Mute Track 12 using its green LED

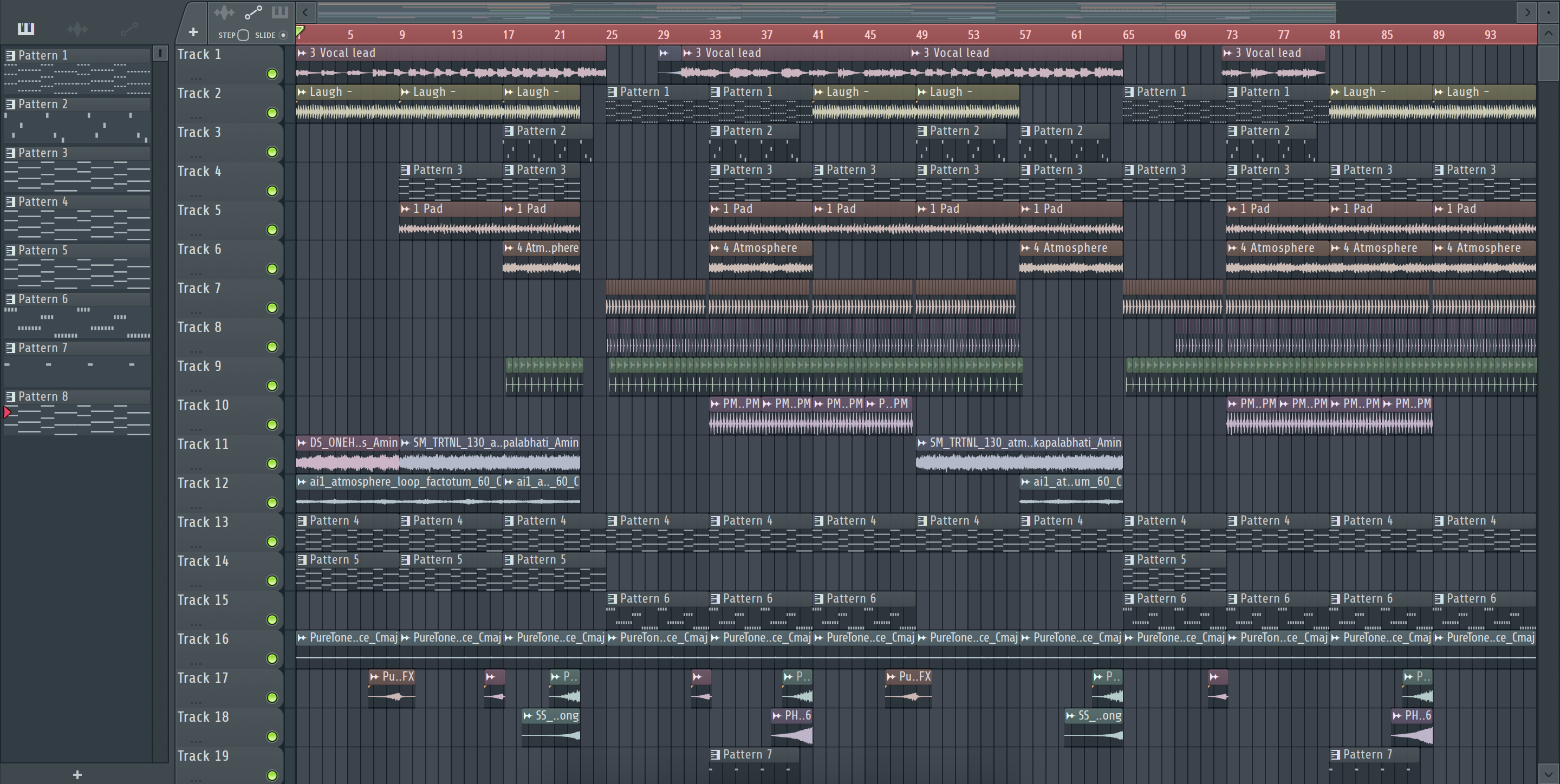272,502
